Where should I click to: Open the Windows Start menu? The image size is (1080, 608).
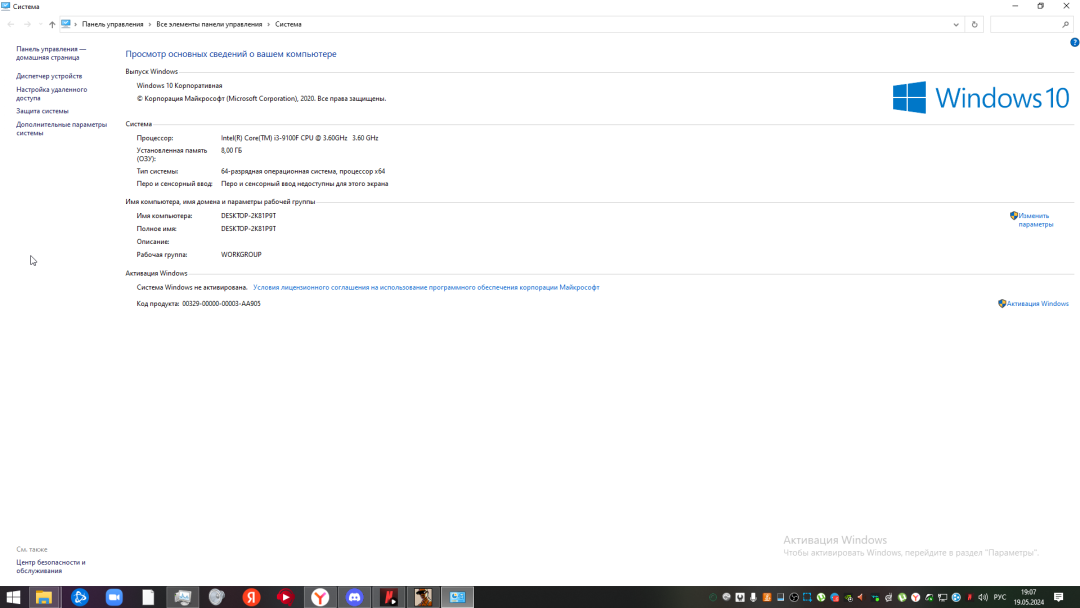pos(13,597)
